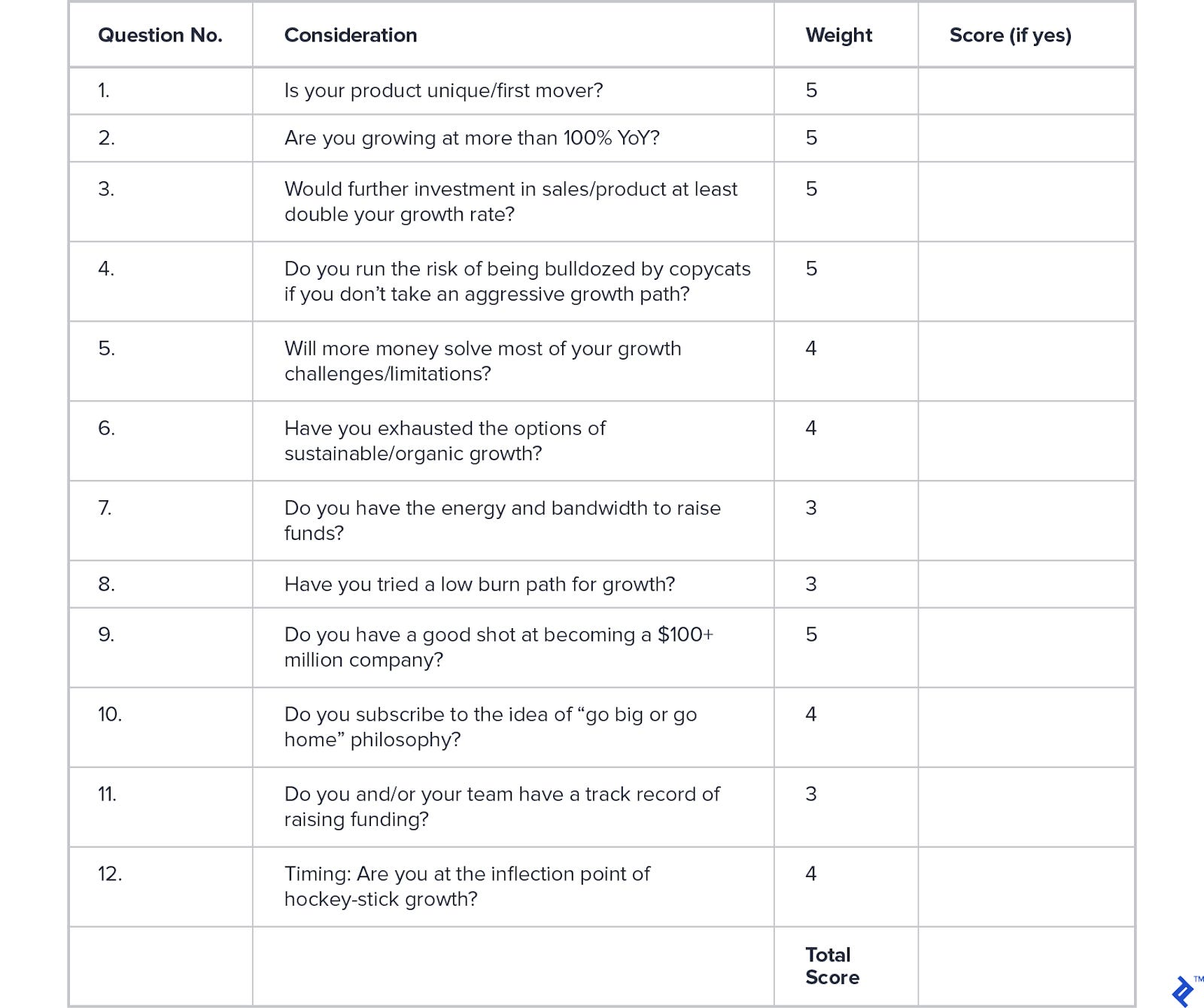The height and width of the screenshot is (1008, 1204).
Task: Select the 'growing at more than 100% YoY' question
Action: (x=472, y=138)
